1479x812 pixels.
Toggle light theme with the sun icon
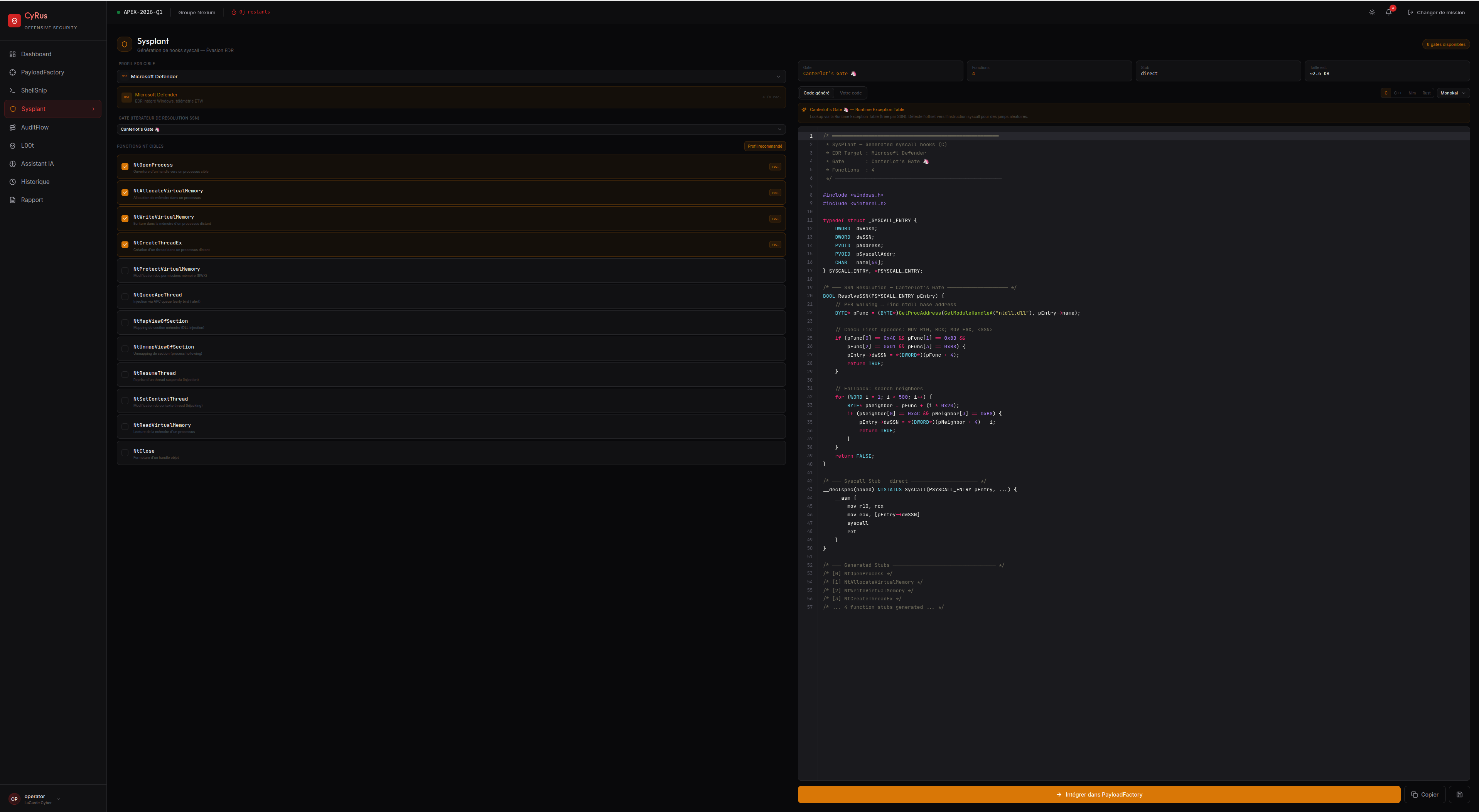pyautogui.click(x=1372, y=12)
